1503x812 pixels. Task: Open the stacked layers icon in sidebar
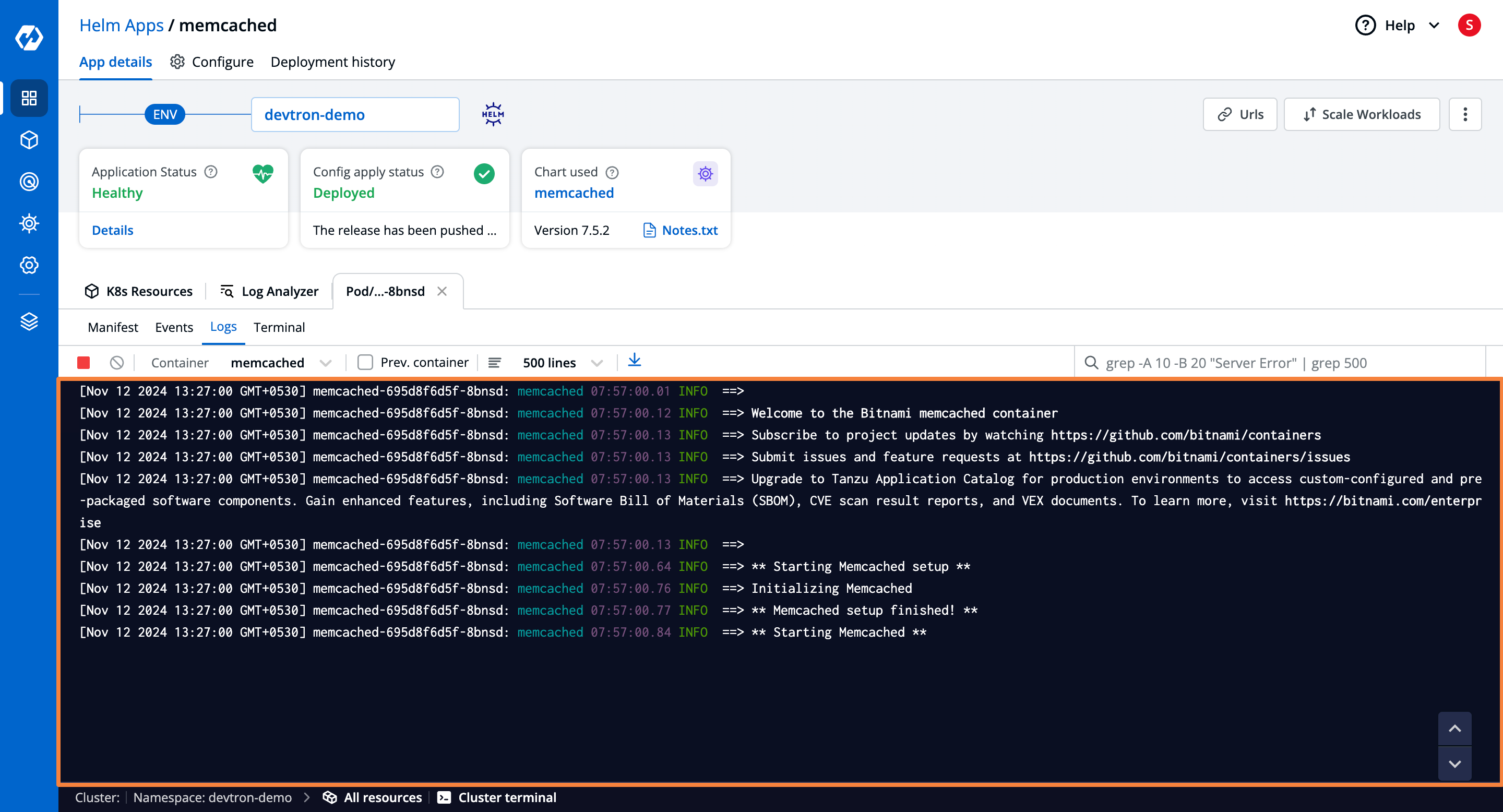(29, 321)
